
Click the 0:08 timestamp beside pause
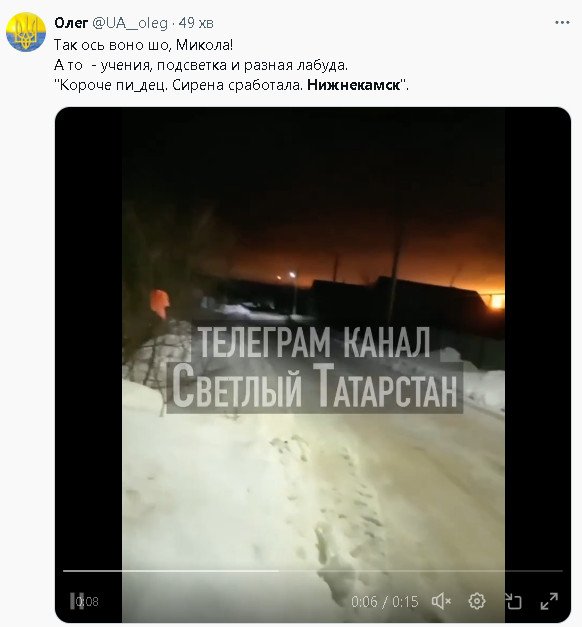tap(88, 601)
